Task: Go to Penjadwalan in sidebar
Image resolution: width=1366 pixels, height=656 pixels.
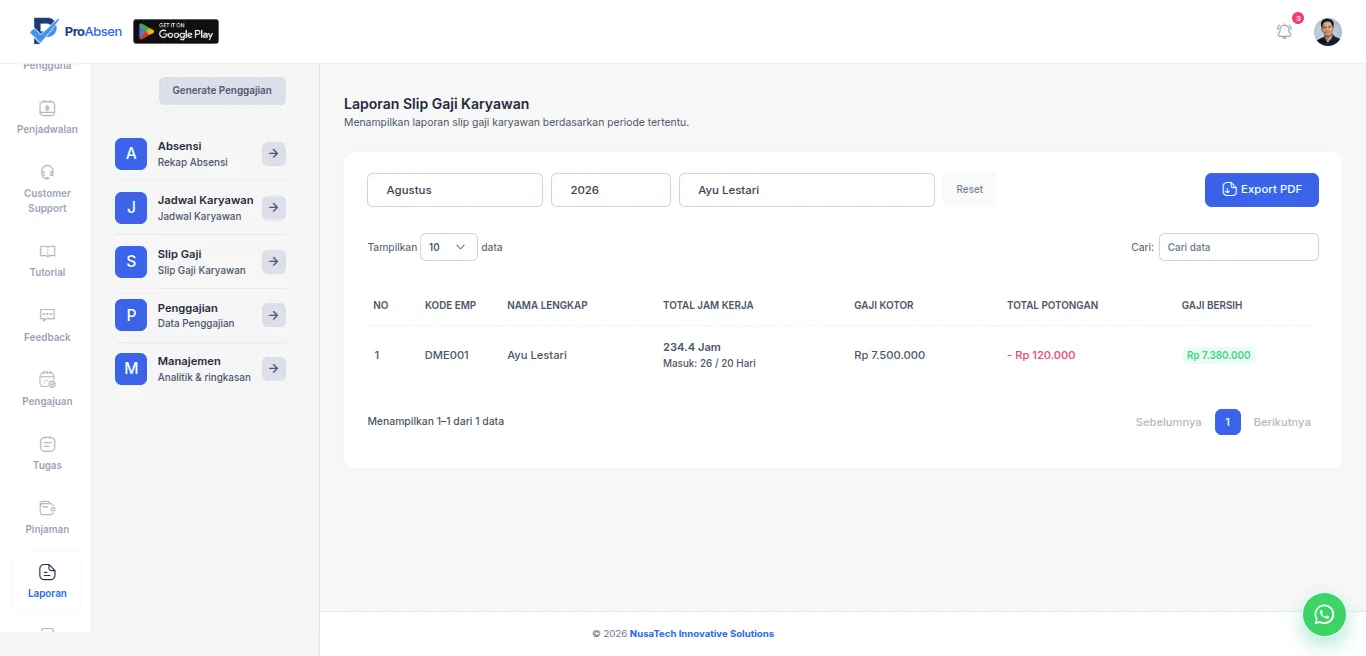Action: [x=47, y=117]
